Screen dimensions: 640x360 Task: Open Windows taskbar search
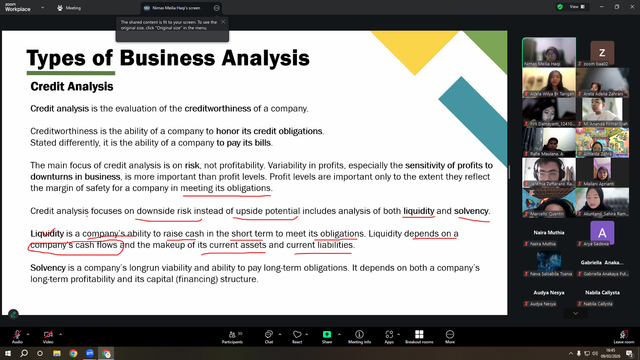(x=24, y=353)
